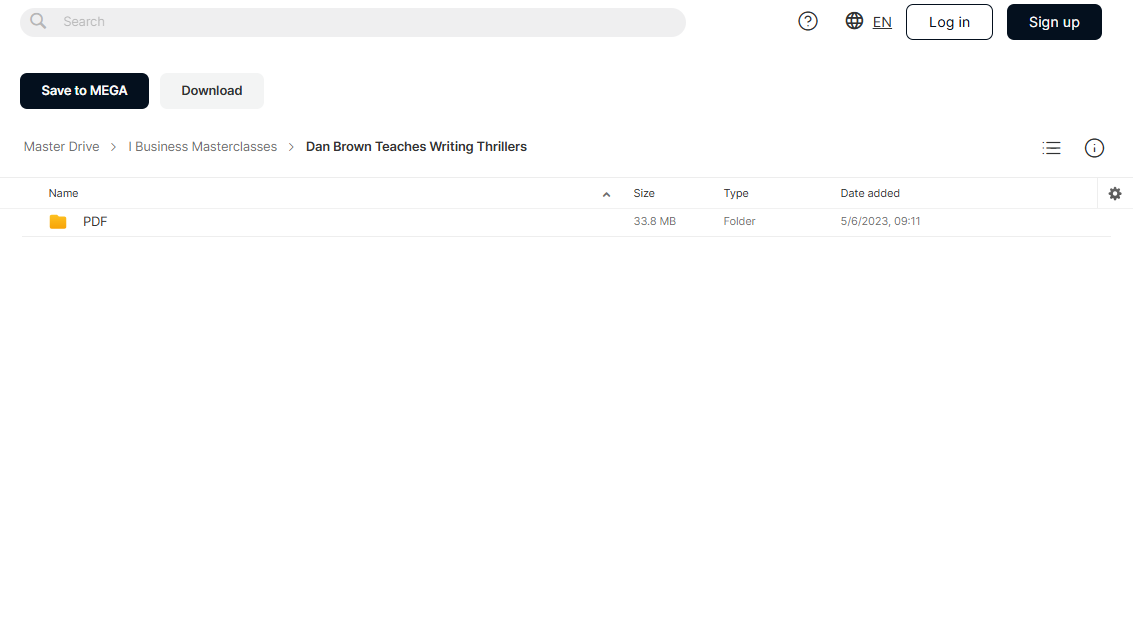Sort by Size column header
This screenshot has width=1133, height=631.
point(644,194)
